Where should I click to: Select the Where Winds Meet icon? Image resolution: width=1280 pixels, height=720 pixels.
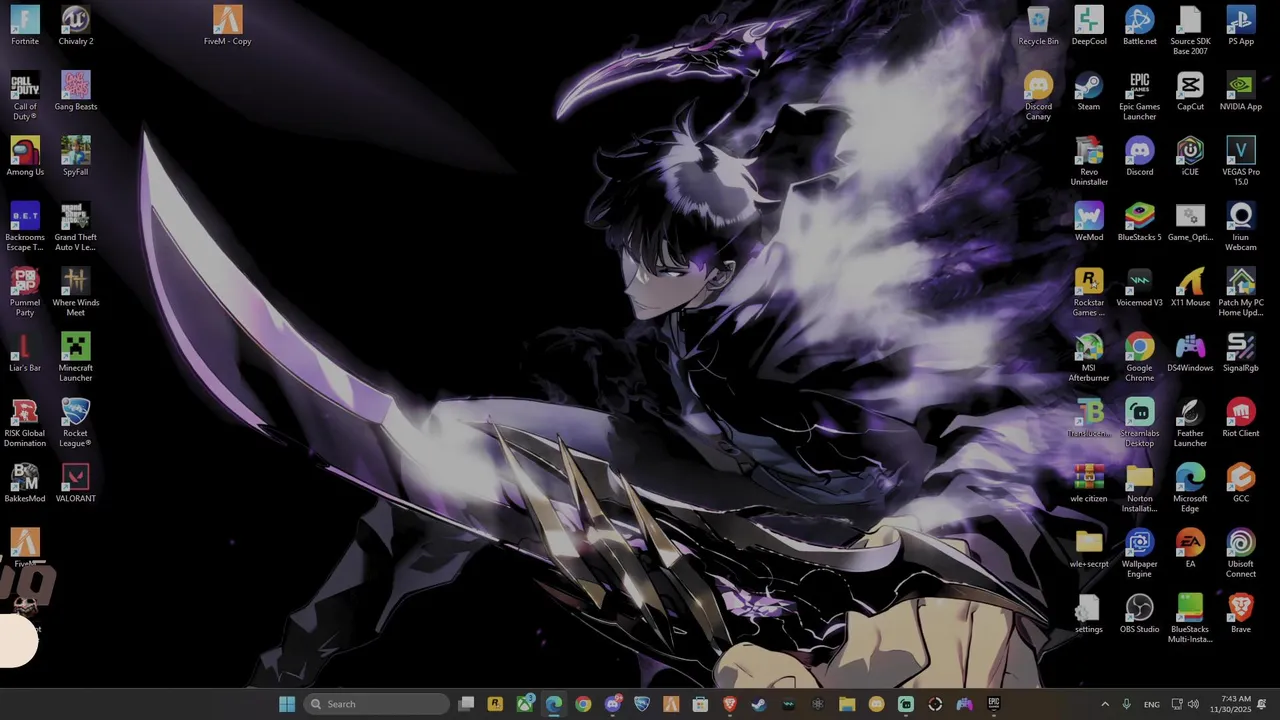pos(76,292)
